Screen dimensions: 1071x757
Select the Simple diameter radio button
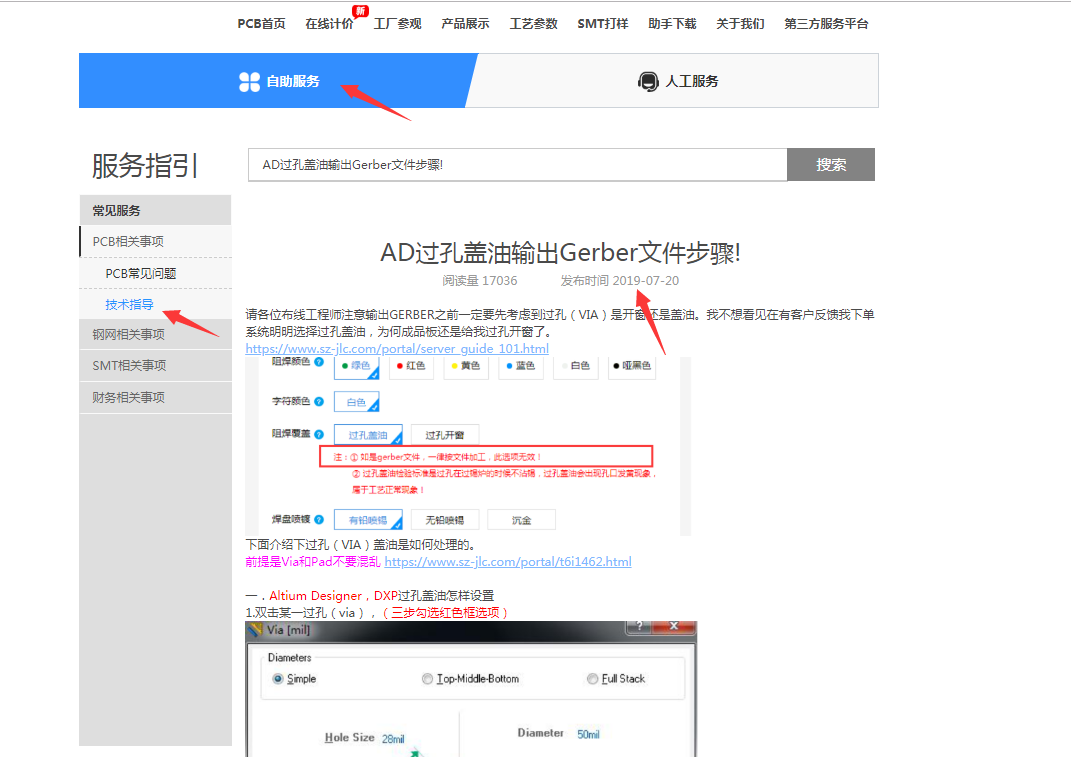click(278, 679)
